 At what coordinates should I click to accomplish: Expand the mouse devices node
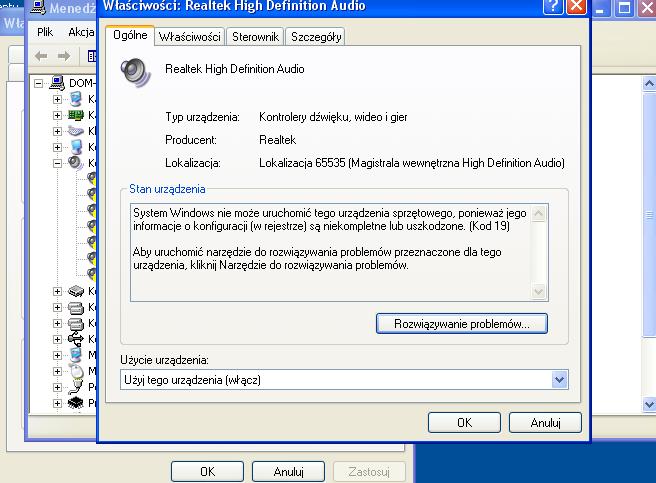tap(57, 371)
